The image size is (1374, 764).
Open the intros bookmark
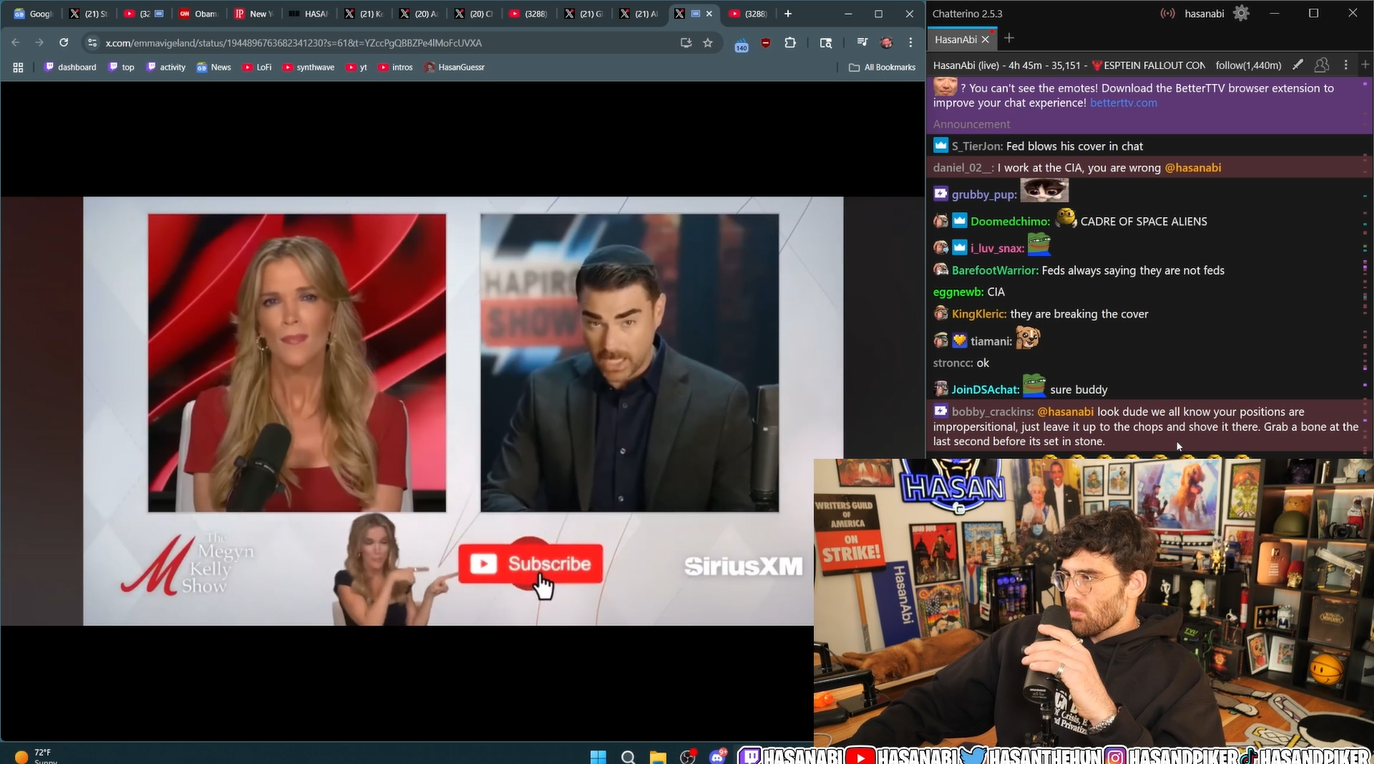[x=395, y=67]
